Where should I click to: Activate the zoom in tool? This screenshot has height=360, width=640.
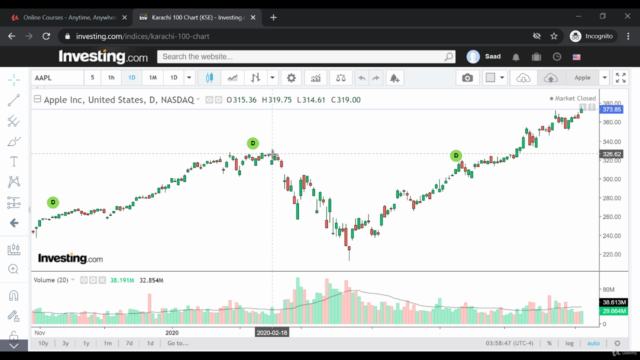point(13,269)
